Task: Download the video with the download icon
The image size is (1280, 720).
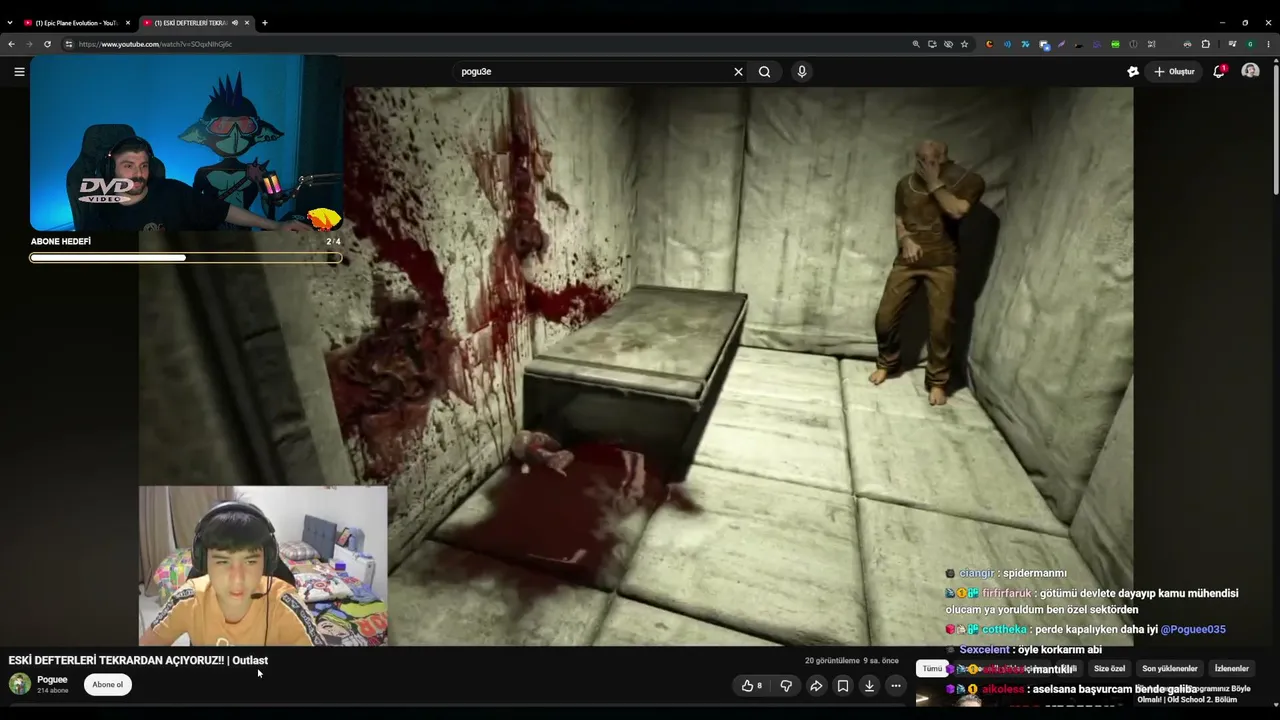Action: (x=870, y=686)
